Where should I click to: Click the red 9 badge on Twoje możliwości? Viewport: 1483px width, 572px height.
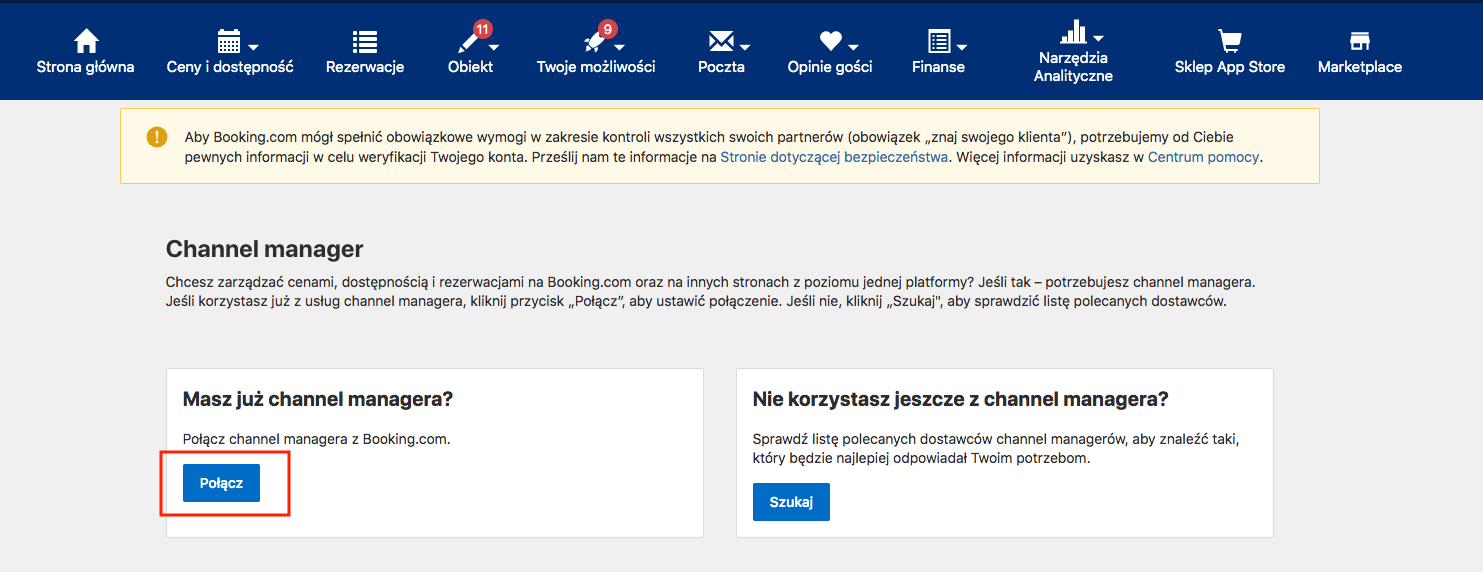pos(606,29)
